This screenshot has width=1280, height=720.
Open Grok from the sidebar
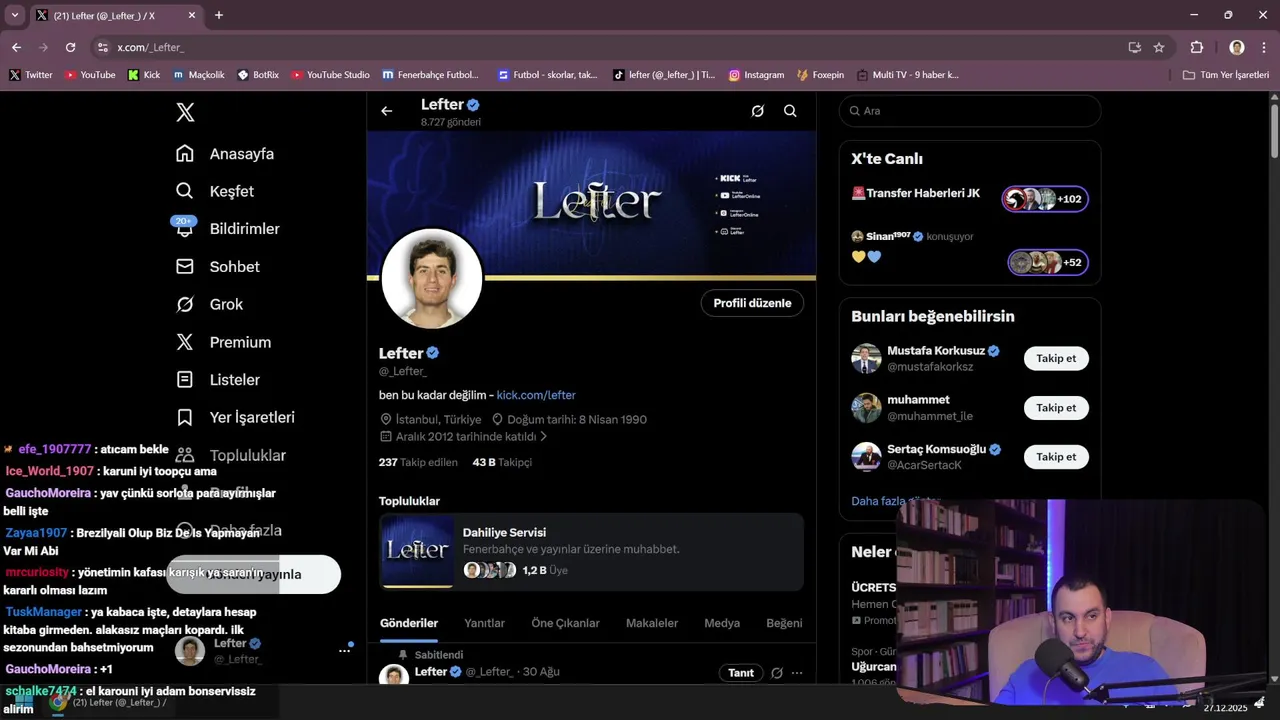[209, 304]
